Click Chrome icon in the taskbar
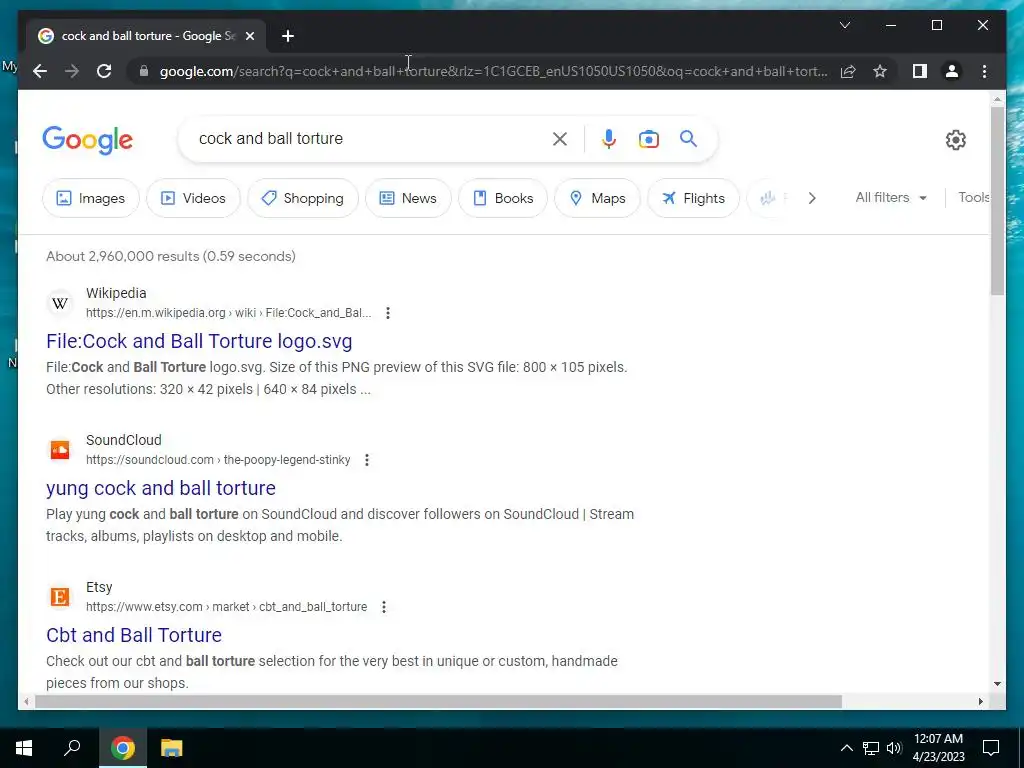 pyautogui.click(x=123, y=748)
